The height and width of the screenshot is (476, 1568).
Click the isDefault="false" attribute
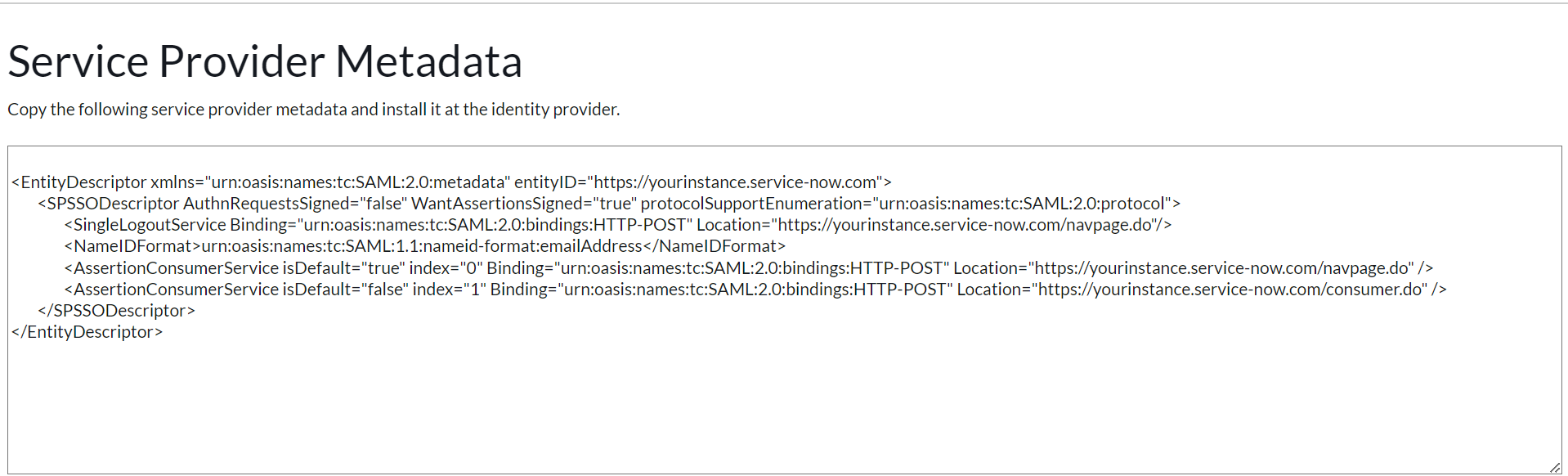point(345,290)
